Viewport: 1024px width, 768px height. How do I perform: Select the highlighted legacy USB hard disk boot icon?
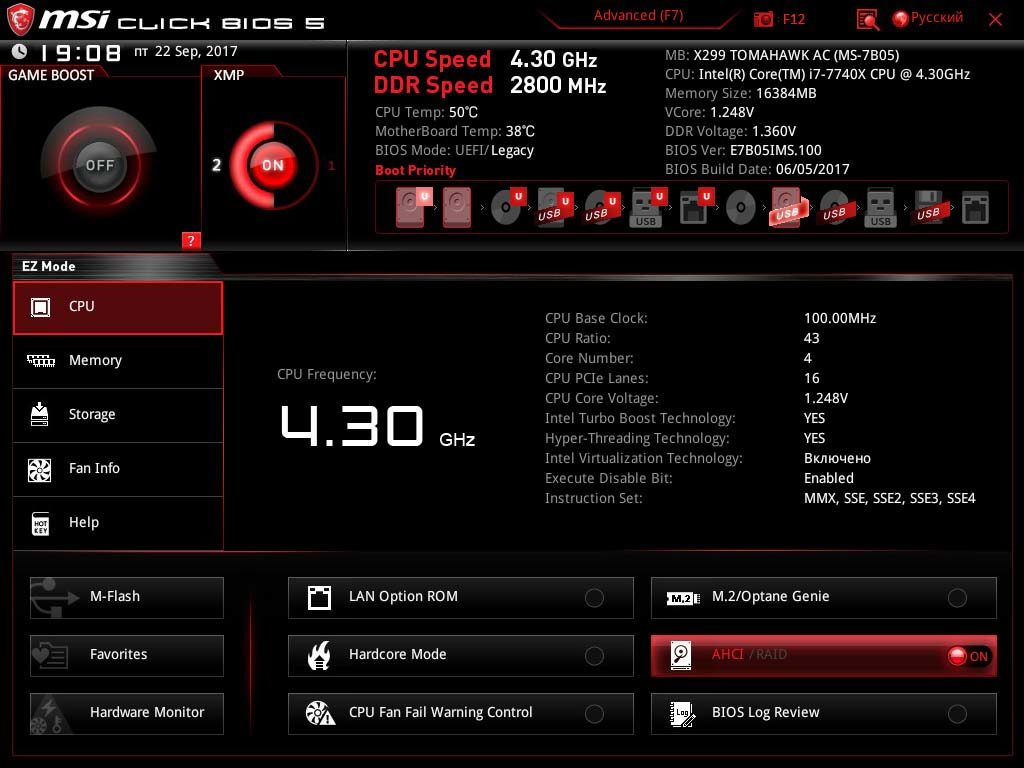coord(788,208)
